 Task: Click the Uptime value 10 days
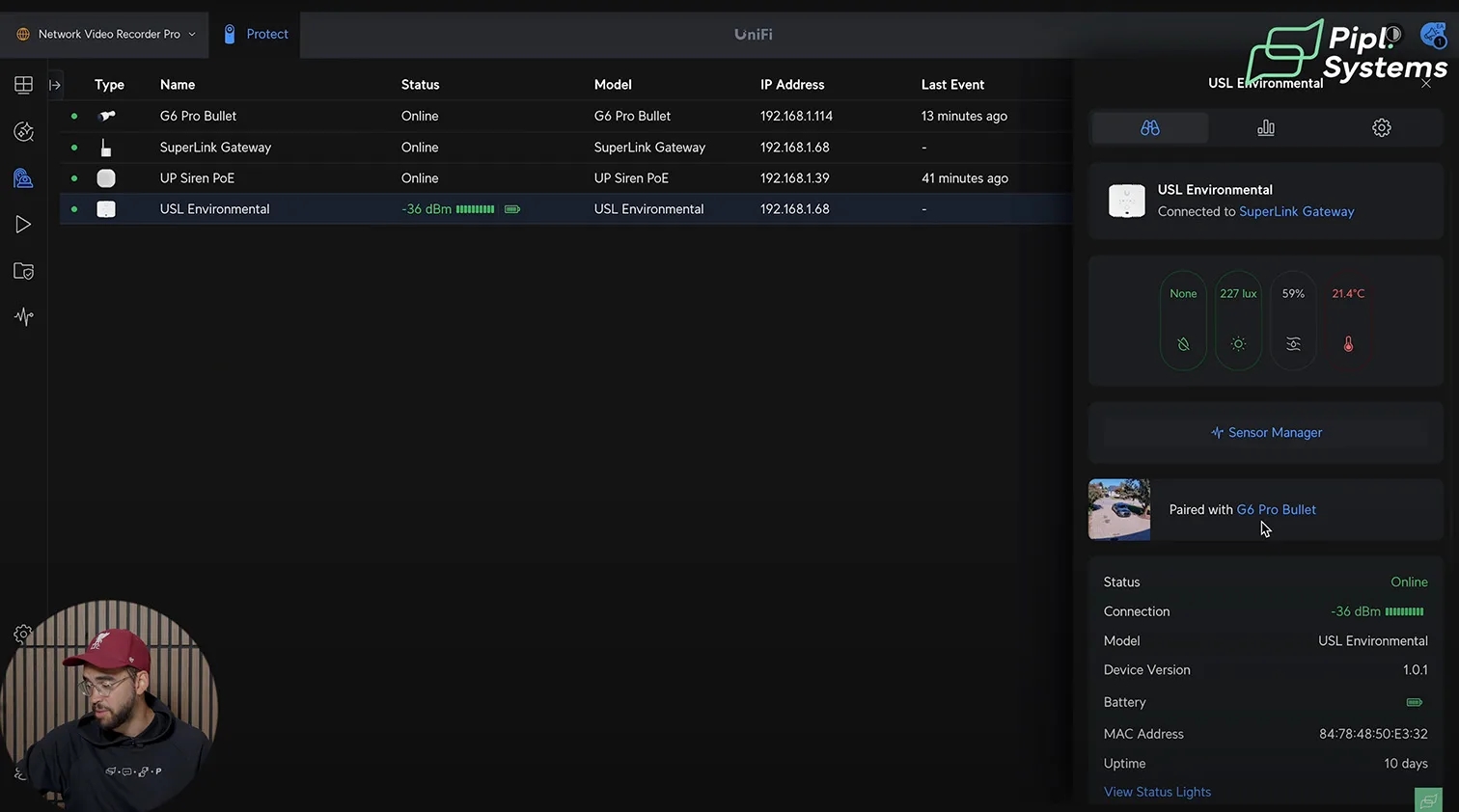1406,764
